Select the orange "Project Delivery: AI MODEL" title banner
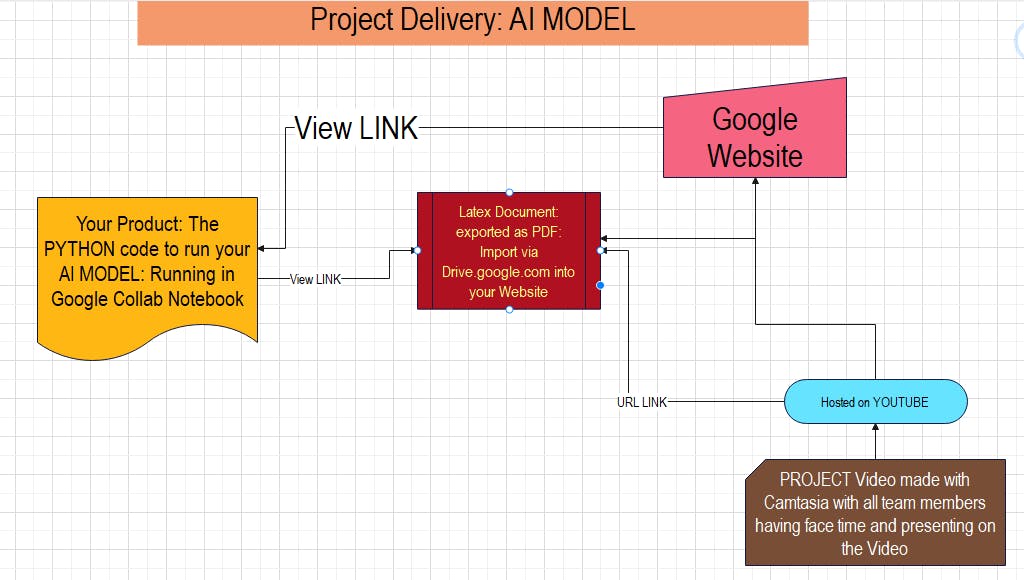The height and width of the screenshot is (580, 1024). point(473,23)
